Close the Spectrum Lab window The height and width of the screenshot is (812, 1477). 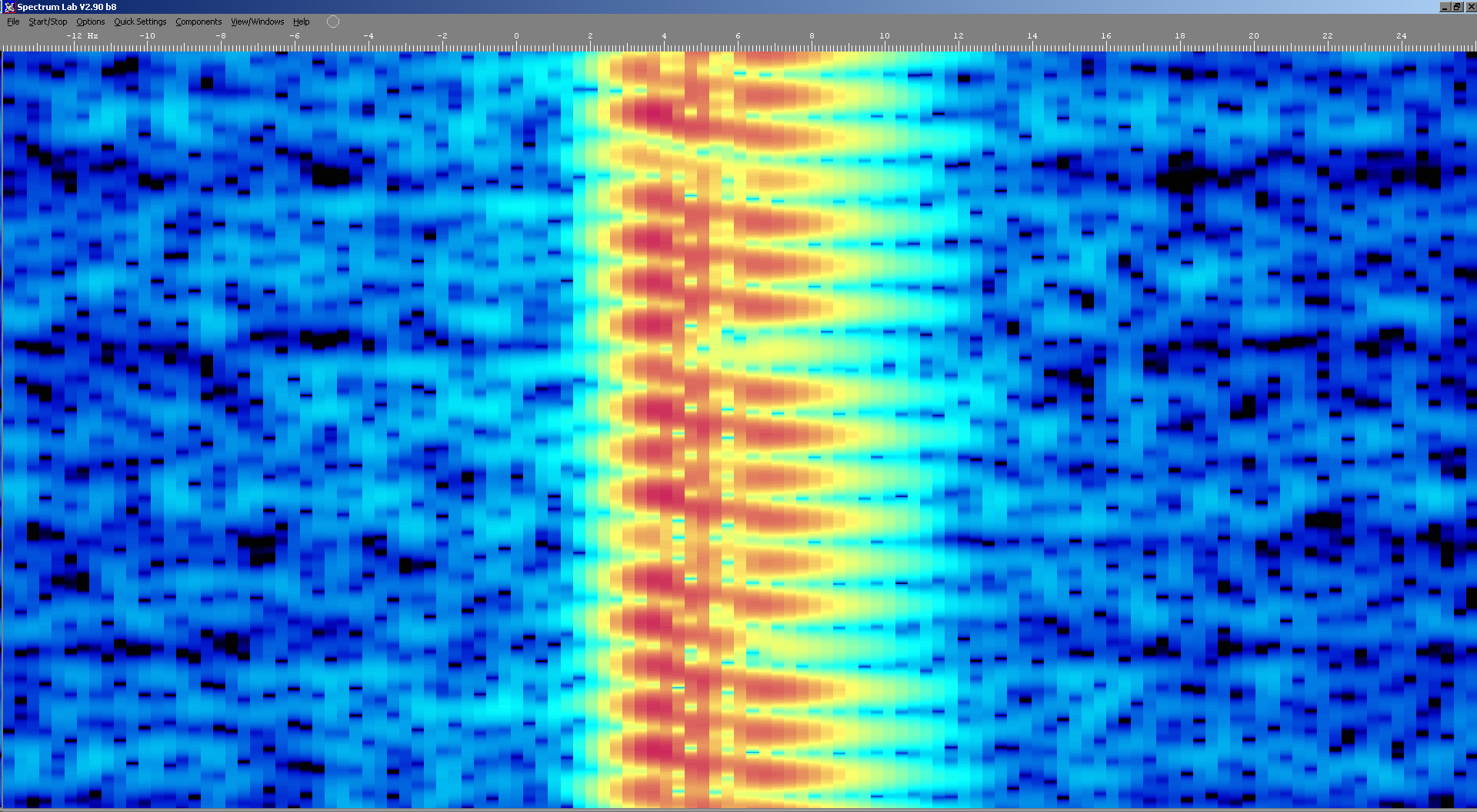click(x=1470, y=7)
